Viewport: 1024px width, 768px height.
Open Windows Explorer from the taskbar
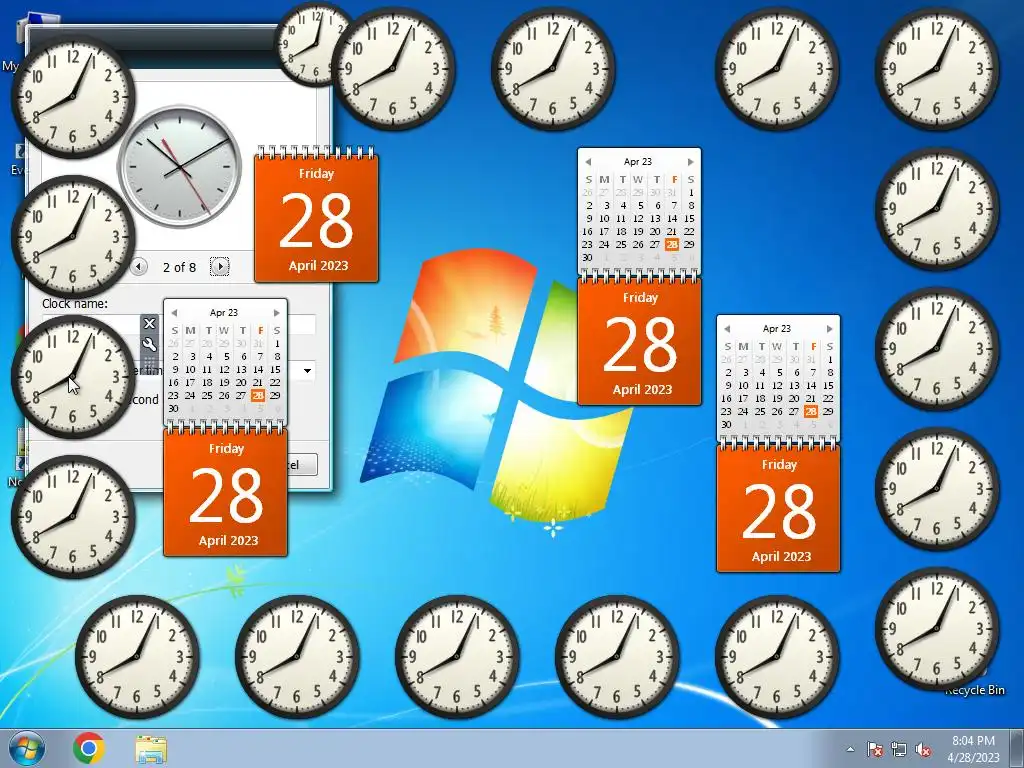(151, 749)
